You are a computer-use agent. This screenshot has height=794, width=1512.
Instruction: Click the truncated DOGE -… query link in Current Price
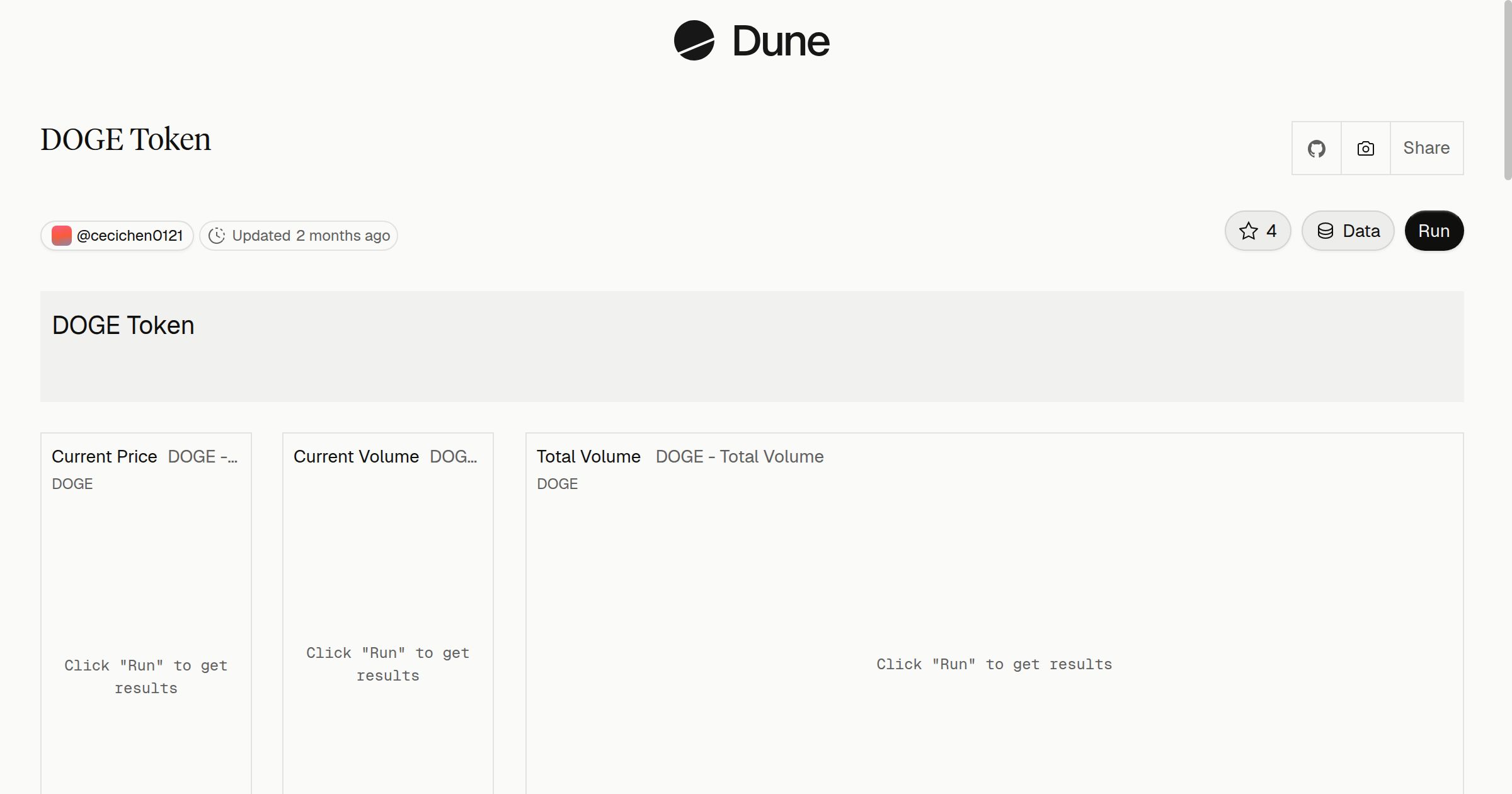click(203, 456)
